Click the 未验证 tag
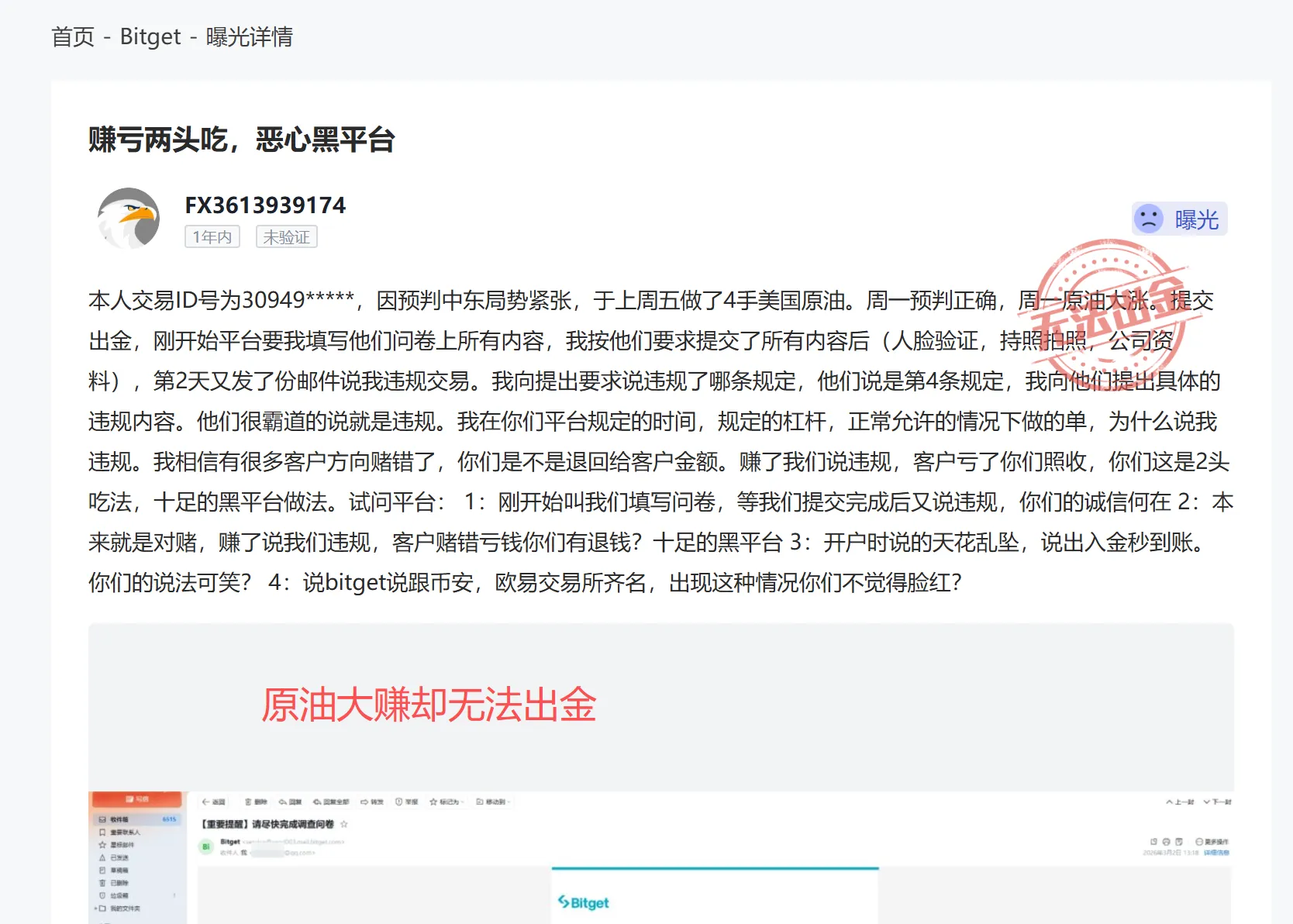The width and height of the screenshot is (1293, 924). coord(287,236)
